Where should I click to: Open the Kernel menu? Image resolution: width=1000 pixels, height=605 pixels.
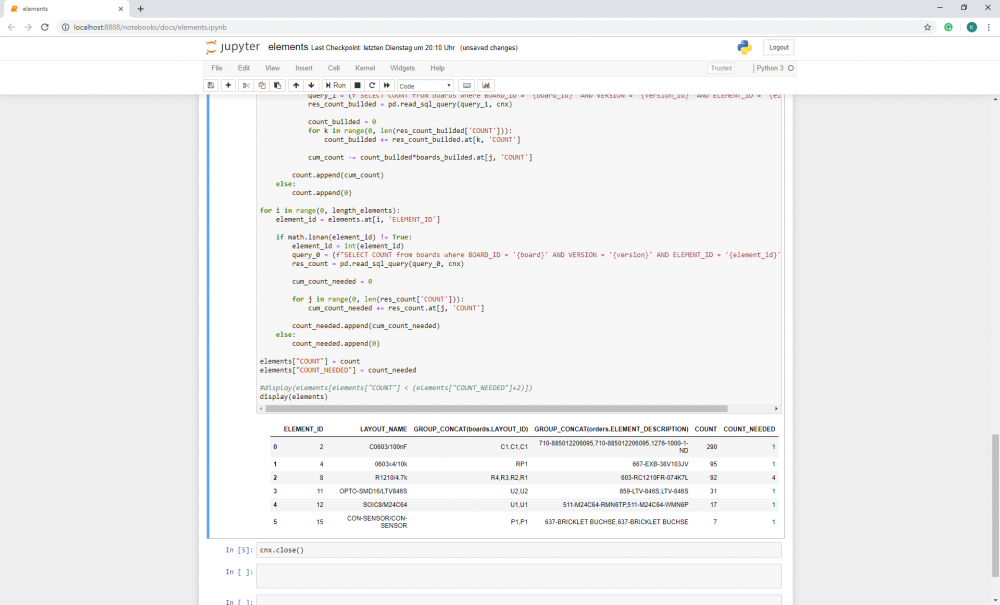[x=365, y=68]
